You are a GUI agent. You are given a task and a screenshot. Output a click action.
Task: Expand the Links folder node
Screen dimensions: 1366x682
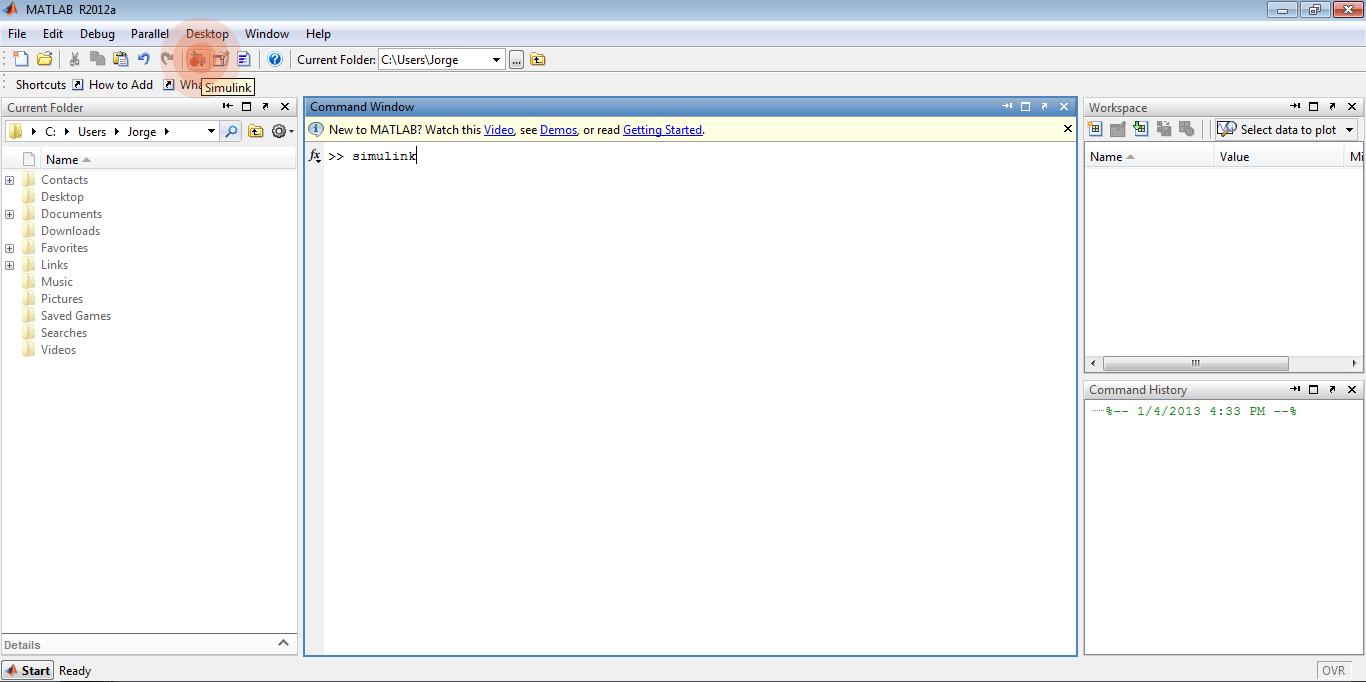10,265
